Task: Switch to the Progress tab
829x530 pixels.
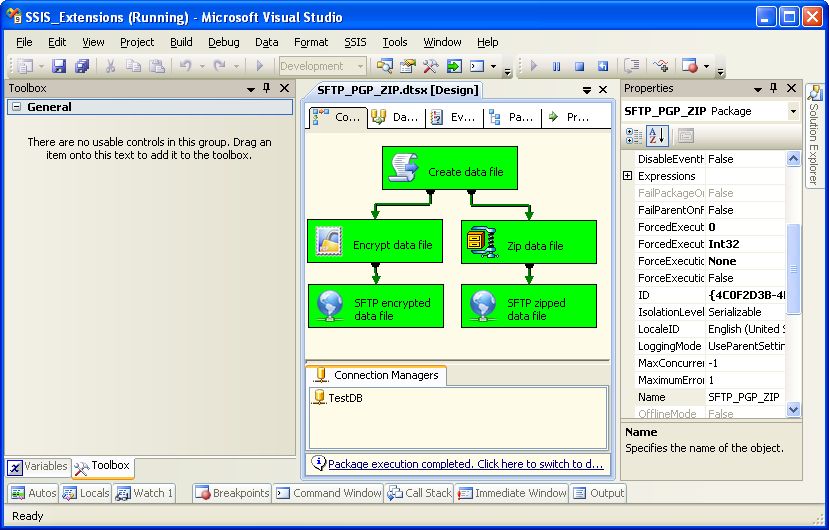Action: (569, 117)
